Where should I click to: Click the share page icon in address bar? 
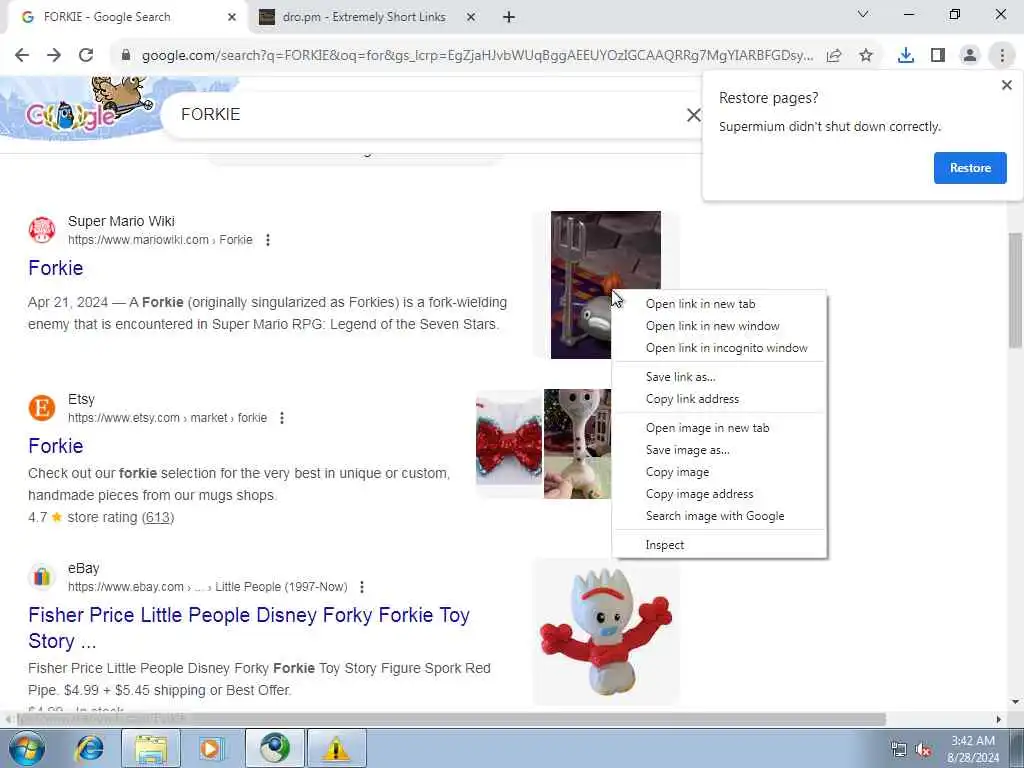tap(834, 56)
